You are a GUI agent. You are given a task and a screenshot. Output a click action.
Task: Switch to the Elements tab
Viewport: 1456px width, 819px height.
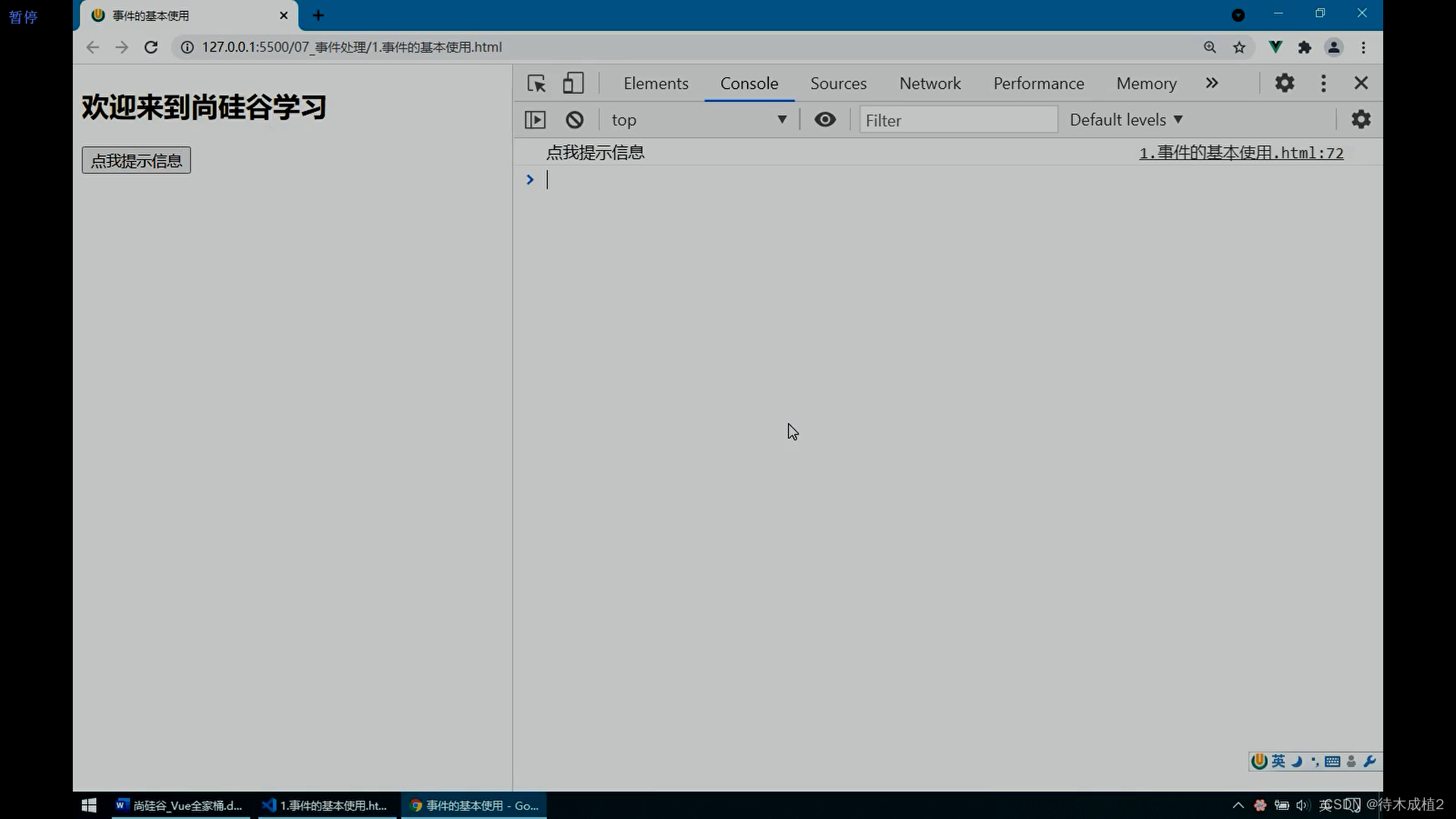655,83
